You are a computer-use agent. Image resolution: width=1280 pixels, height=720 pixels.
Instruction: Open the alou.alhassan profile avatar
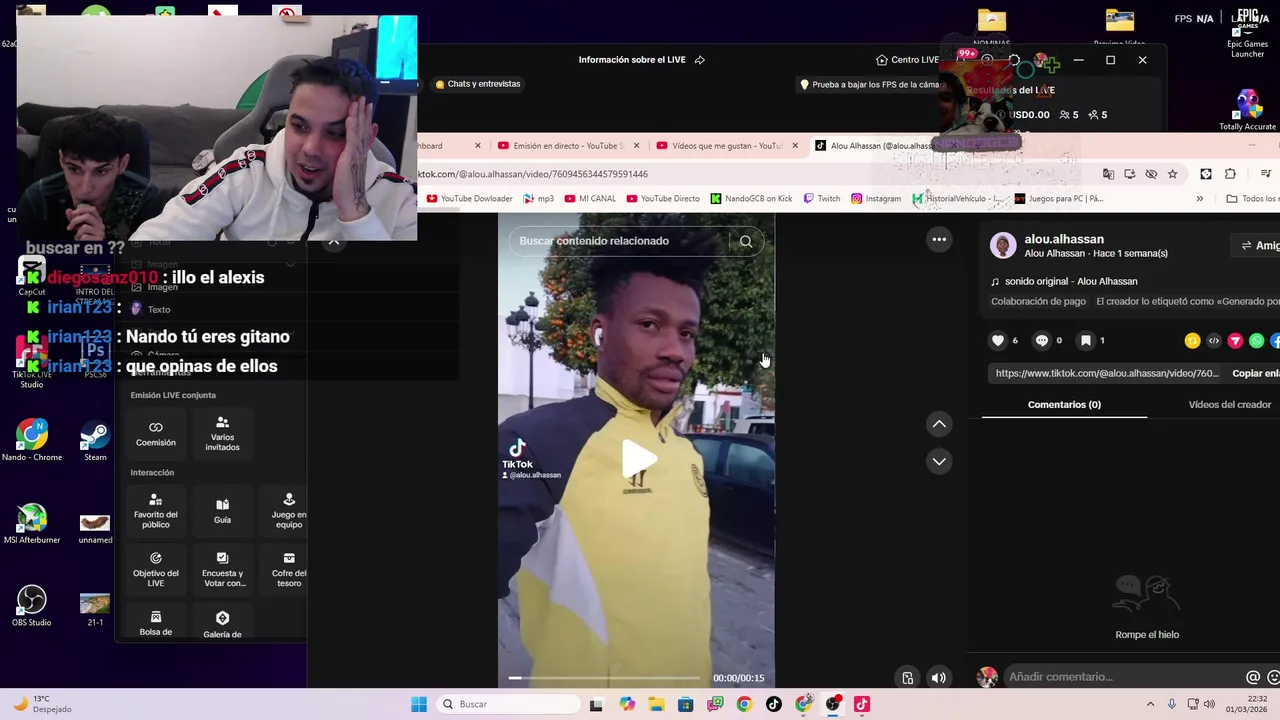[x=1003, y=245]
